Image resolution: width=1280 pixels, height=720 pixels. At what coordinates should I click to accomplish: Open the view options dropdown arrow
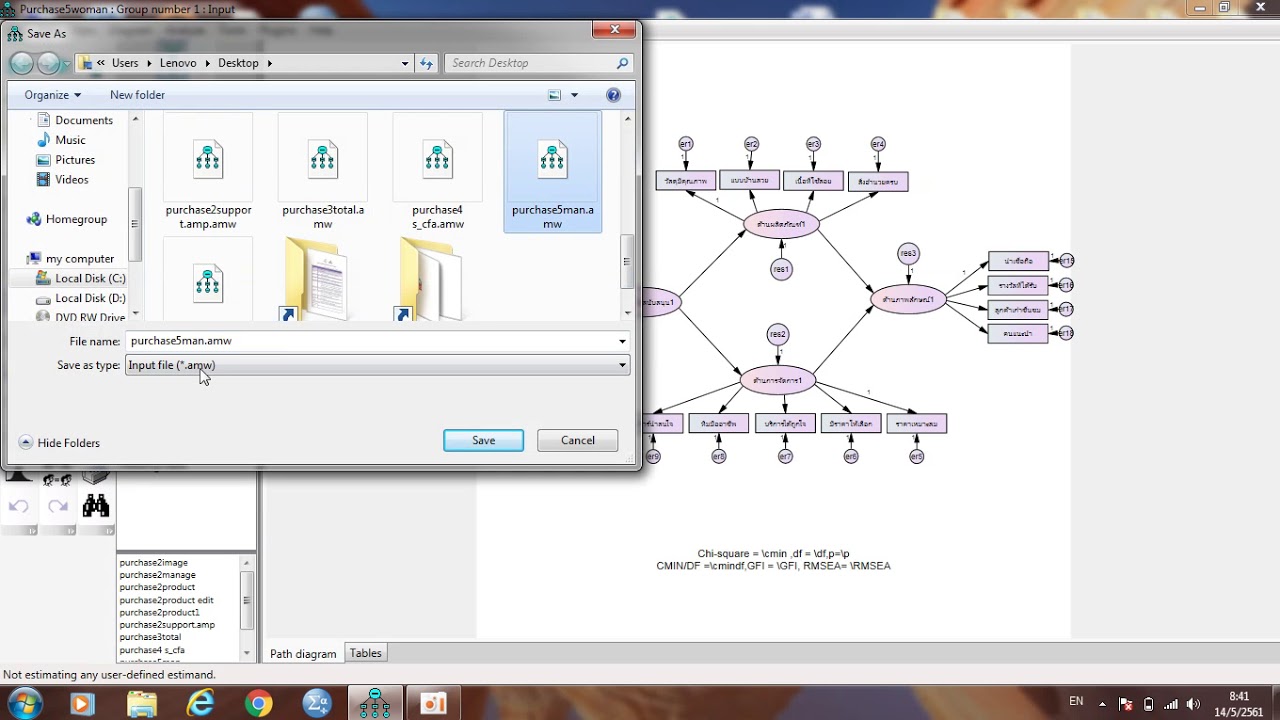[x=574, y=95]
